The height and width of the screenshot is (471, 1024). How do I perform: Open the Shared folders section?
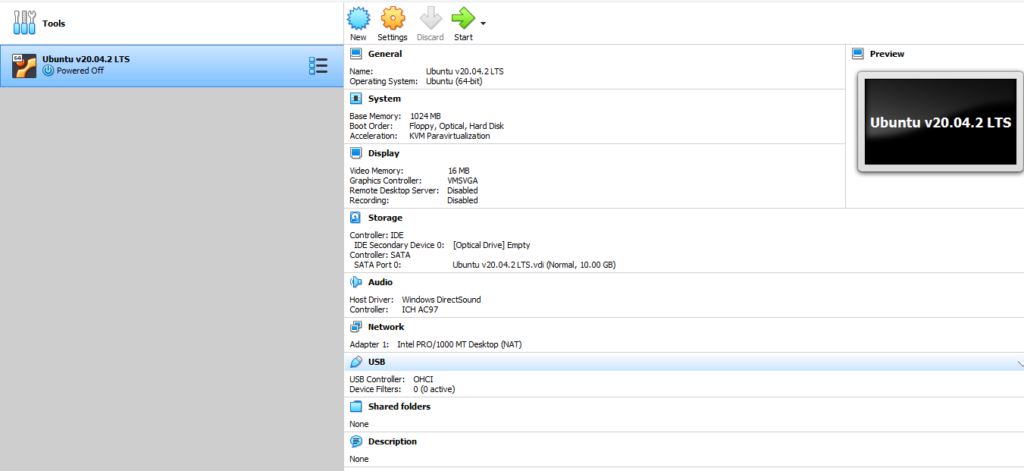click(x=398, y=407)
